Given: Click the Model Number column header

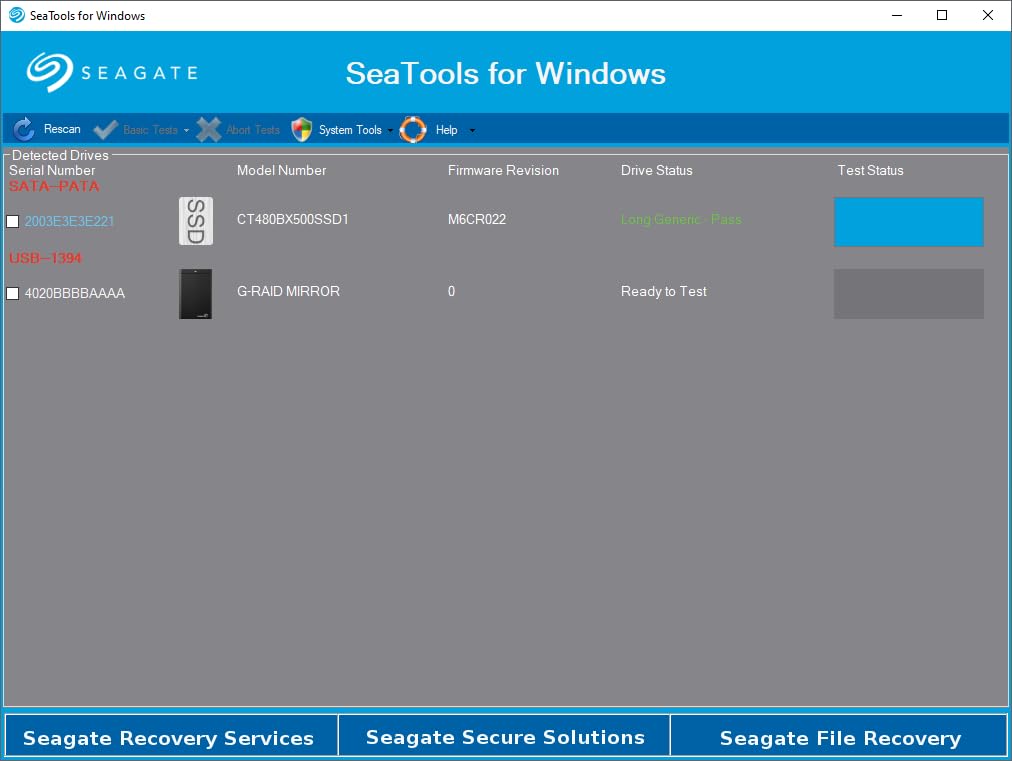Looking at the screenshot, I should point(281,170).
